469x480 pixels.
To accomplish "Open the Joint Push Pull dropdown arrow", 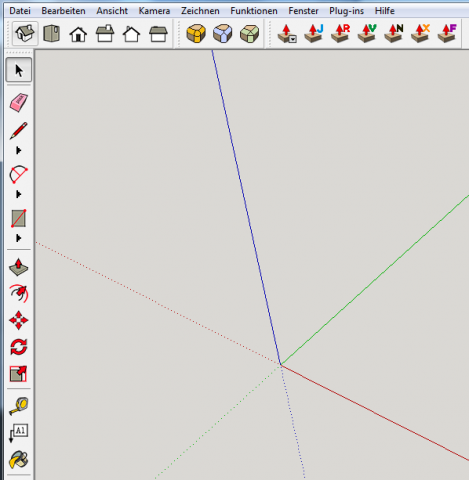I will point(293,39).
